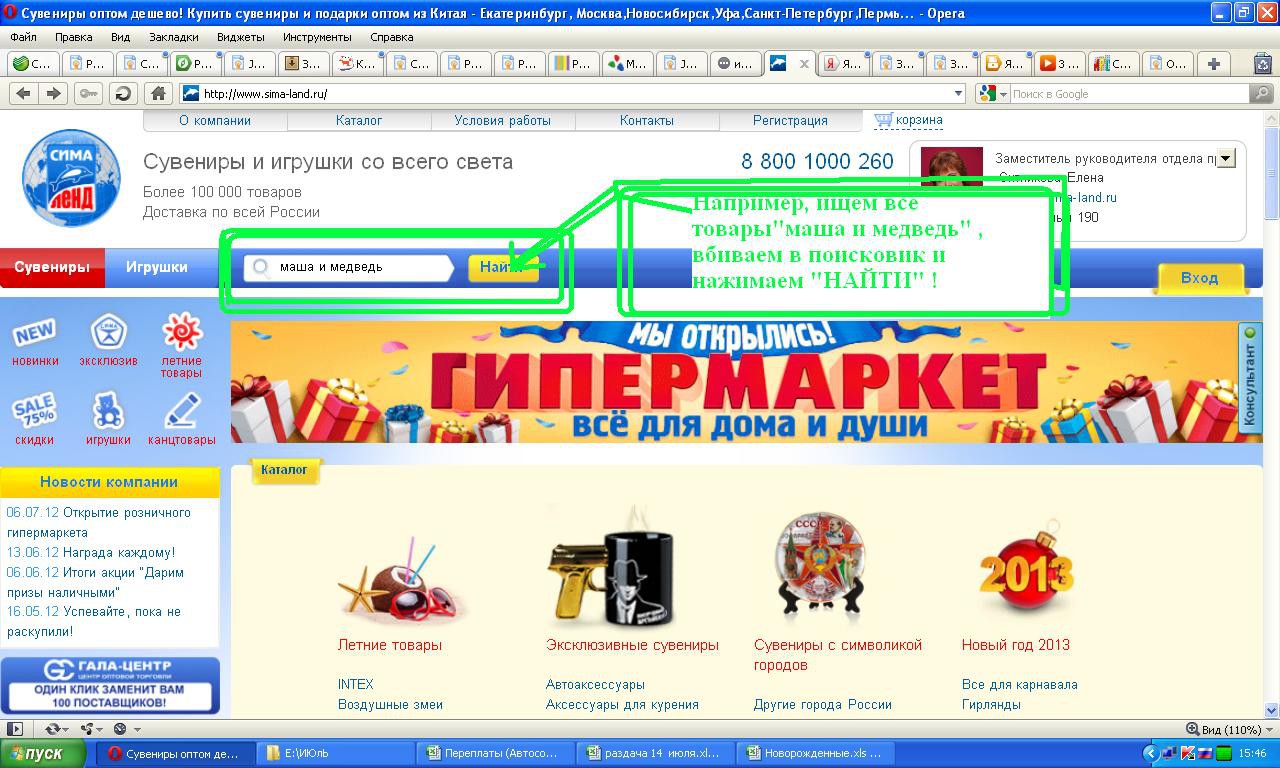1280x768 pixels.
Task: Open the Инструменты menu
Action: coord(317,37)
